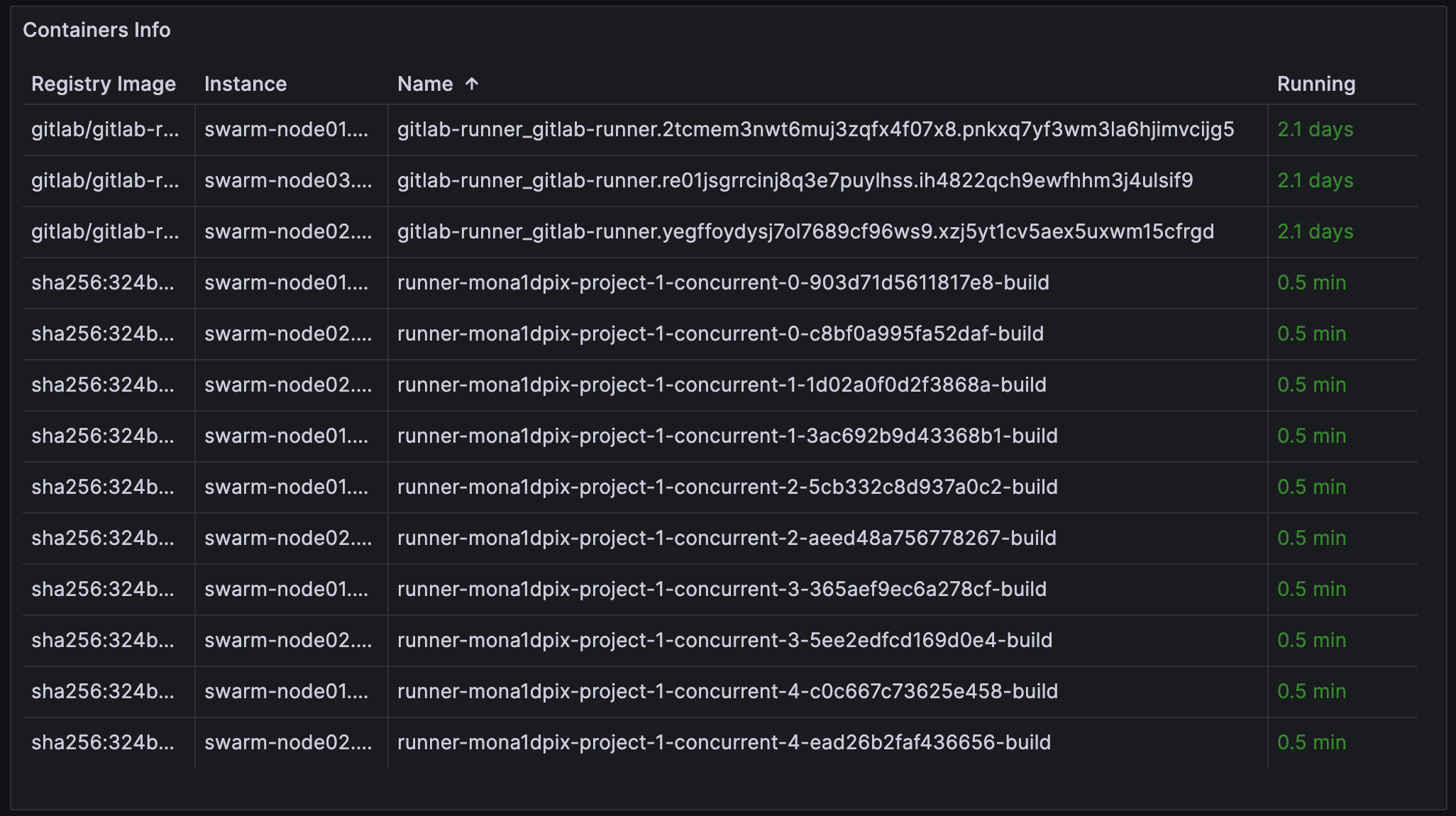The image size is (1456, 816).
Task: Select the last row's 0.5 min value
Action: (1311, 742)
